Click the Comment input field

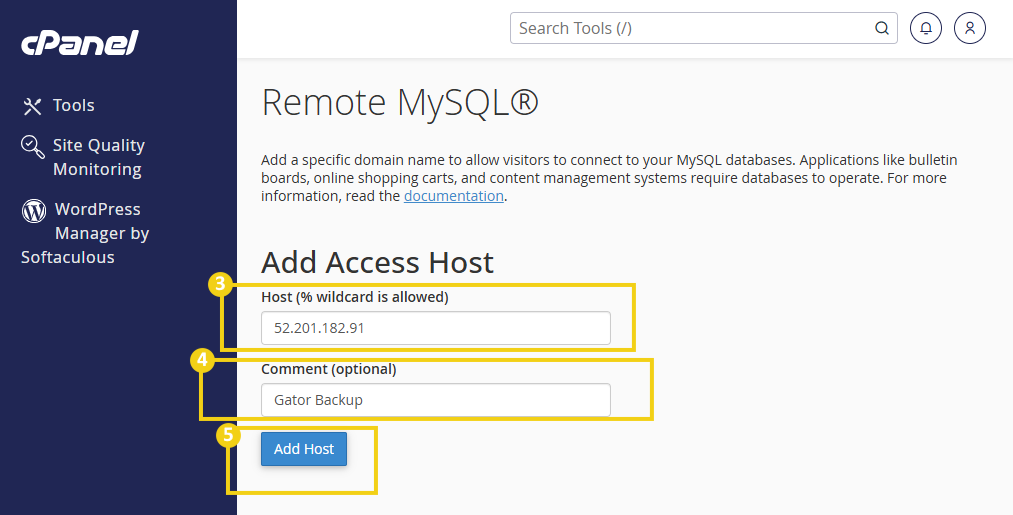435,400
